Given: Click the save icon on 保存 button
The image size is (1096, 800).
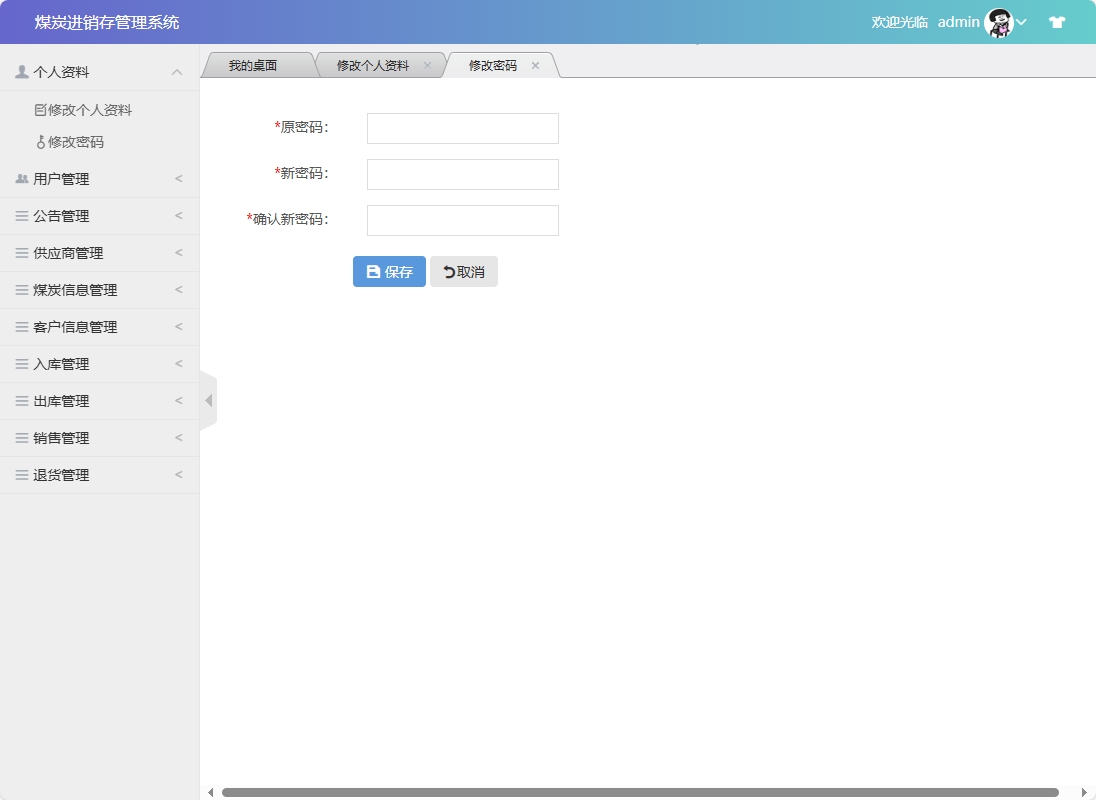Looking at the screenshot, I should 374,271.
